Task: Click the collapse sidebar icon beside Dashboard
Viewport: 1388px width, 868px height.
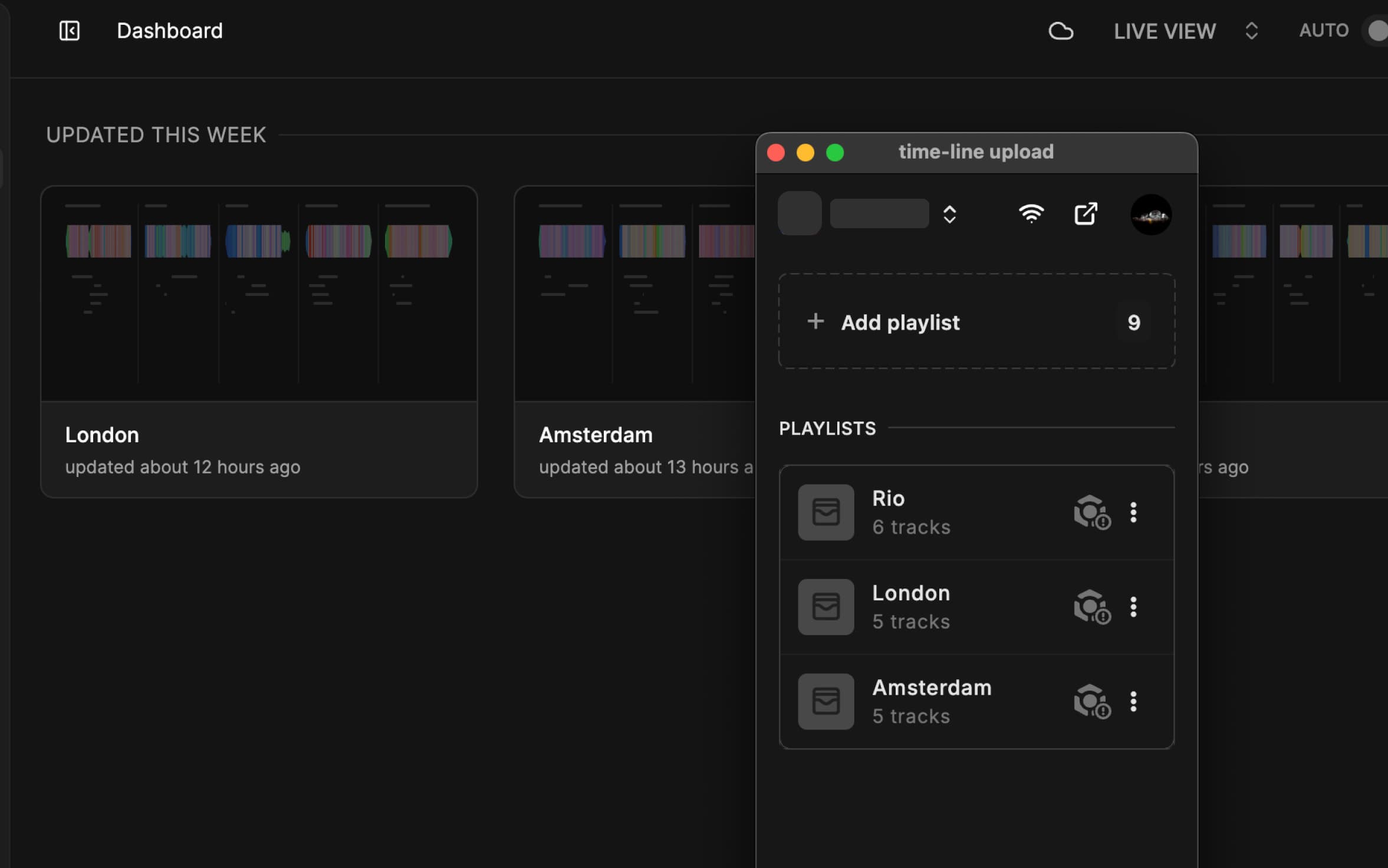Action: [x=68, y=31]
